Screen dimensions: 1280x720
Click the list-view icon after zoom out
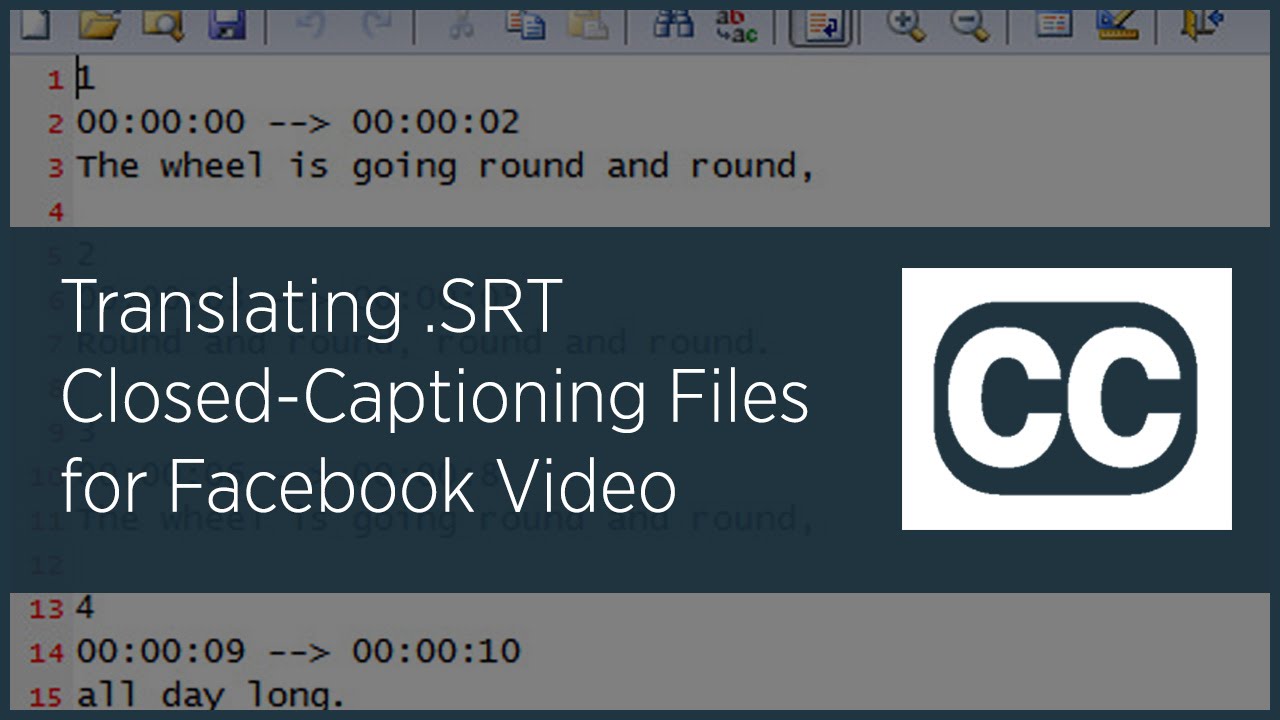tap(1054, 24)
